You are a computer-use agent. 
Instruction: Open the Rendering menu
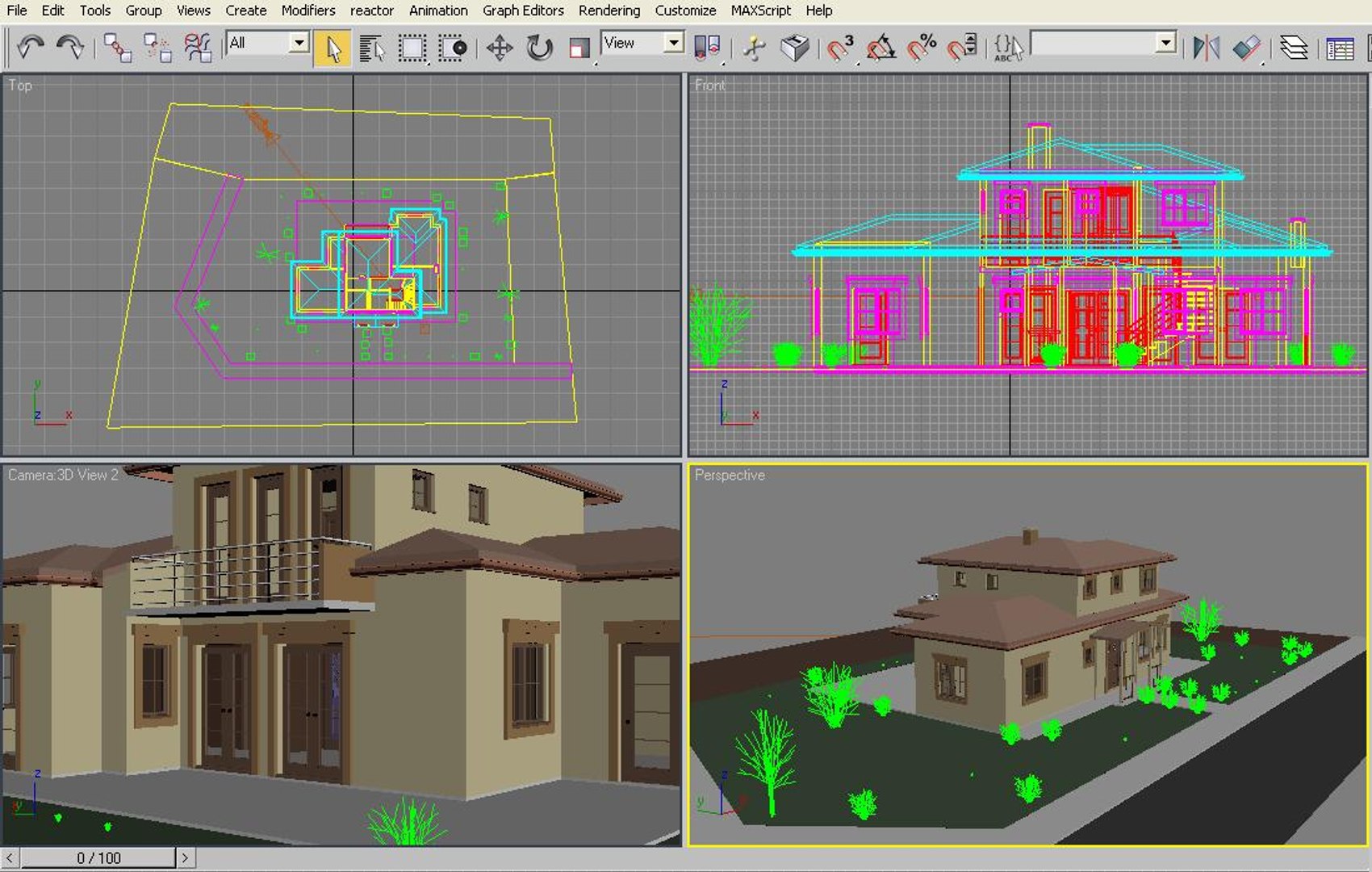coord(609,10)
